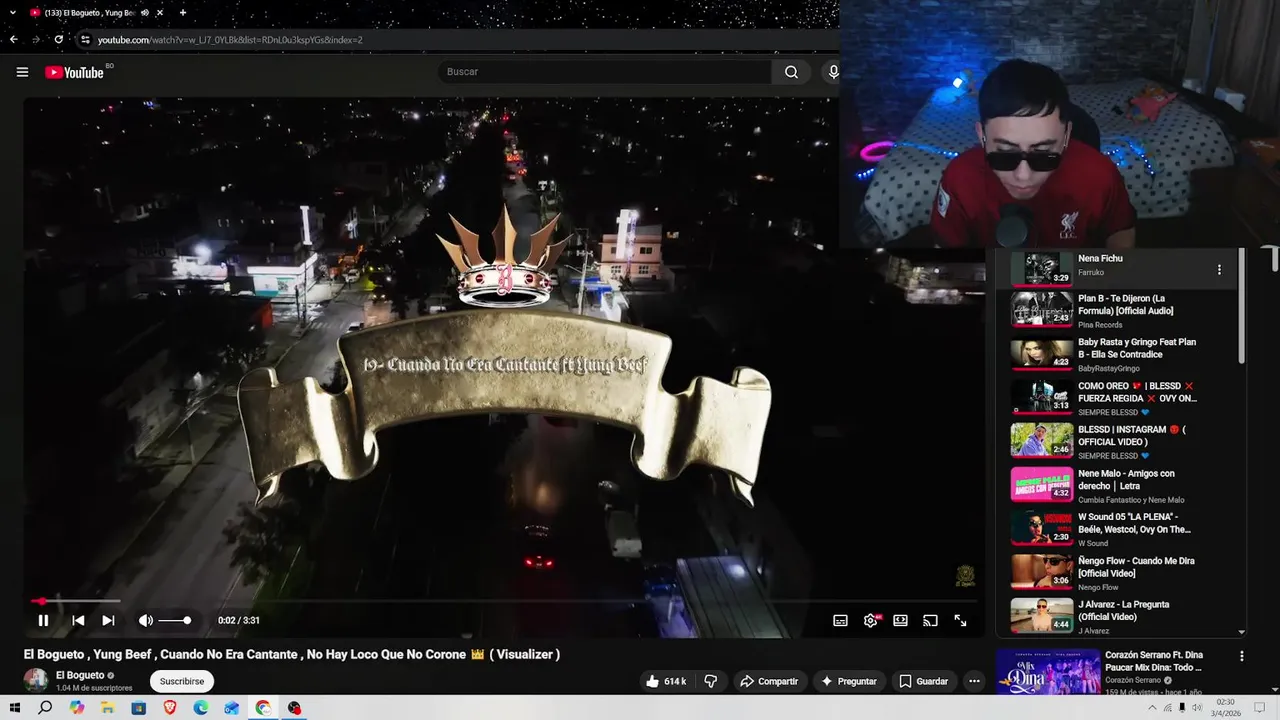The width and height of the screenshot is (1280, 720).
Task: Mute the tab via its speaker icon
Action: coord(145,12)
